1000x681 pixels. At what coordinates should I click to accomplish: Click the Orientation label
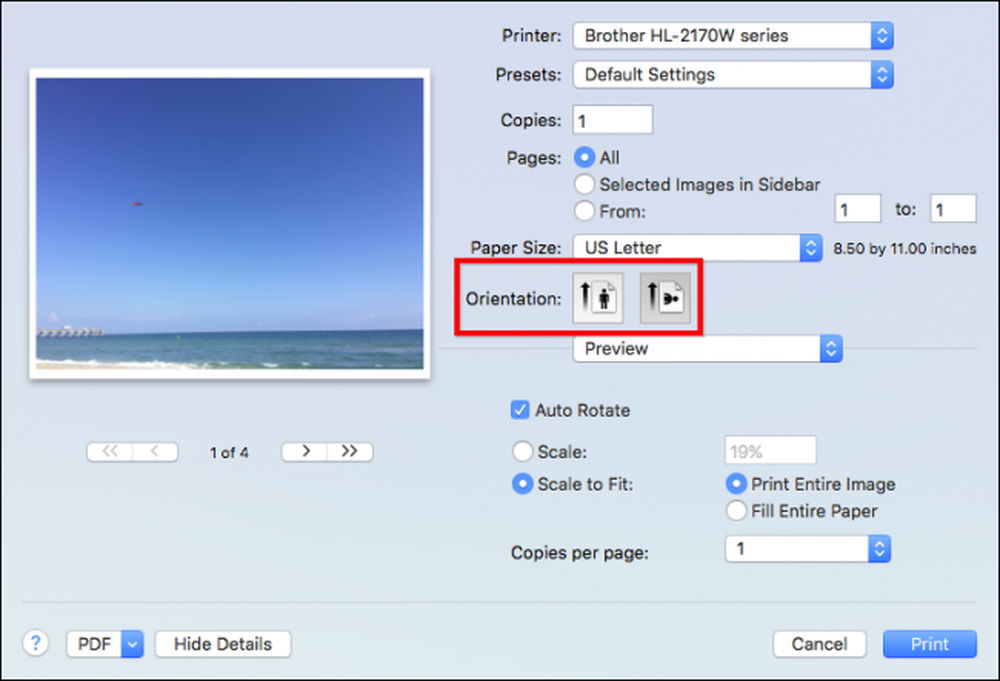(x=513, y=298)
